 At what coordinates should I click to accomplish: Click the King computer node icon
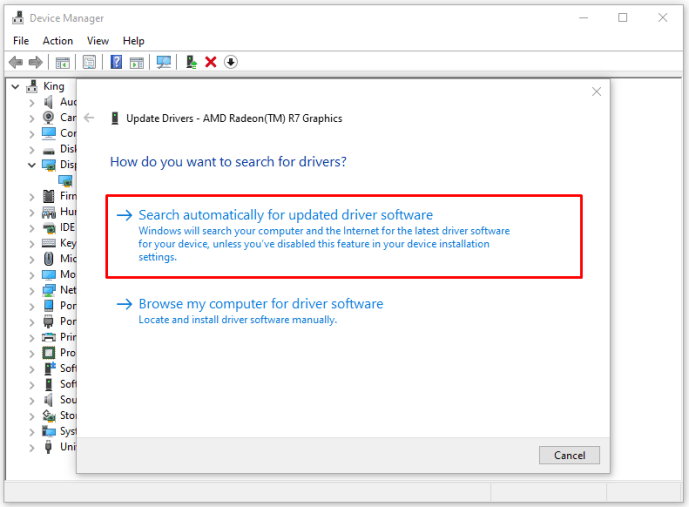click(x=32, y=86)
